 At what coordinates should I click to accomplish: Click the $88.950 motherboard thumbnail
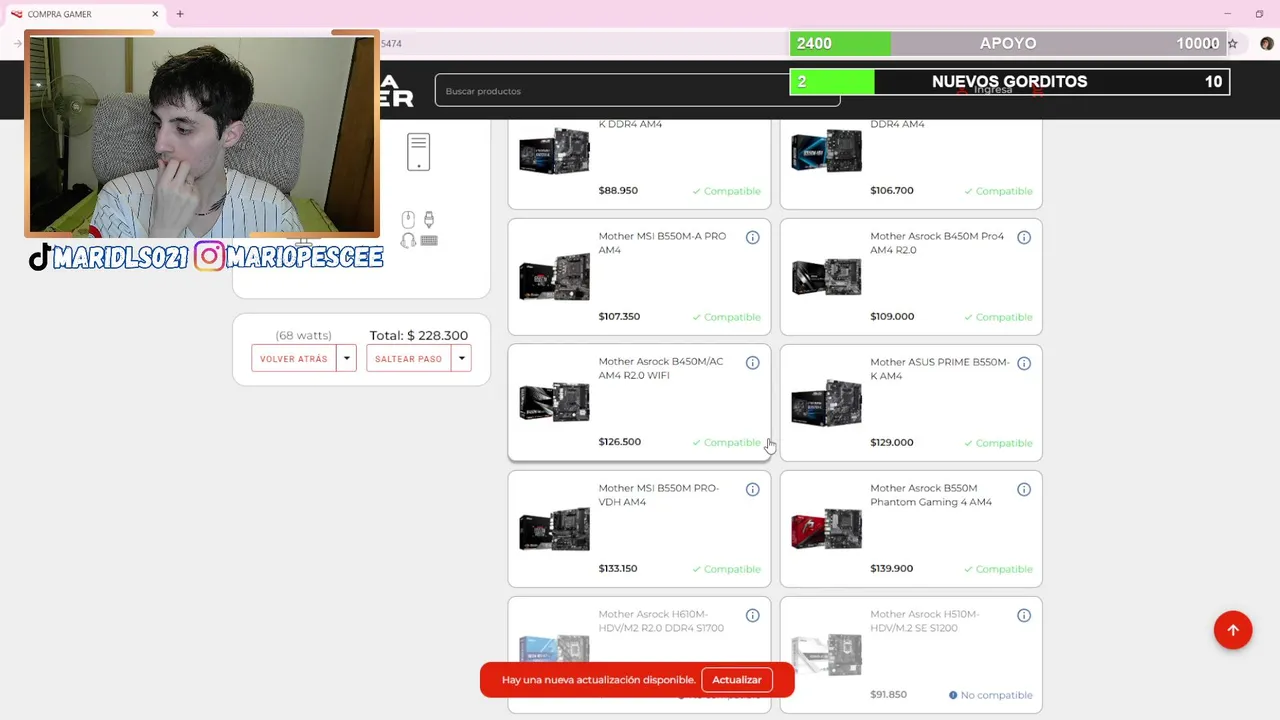[554, 151]
